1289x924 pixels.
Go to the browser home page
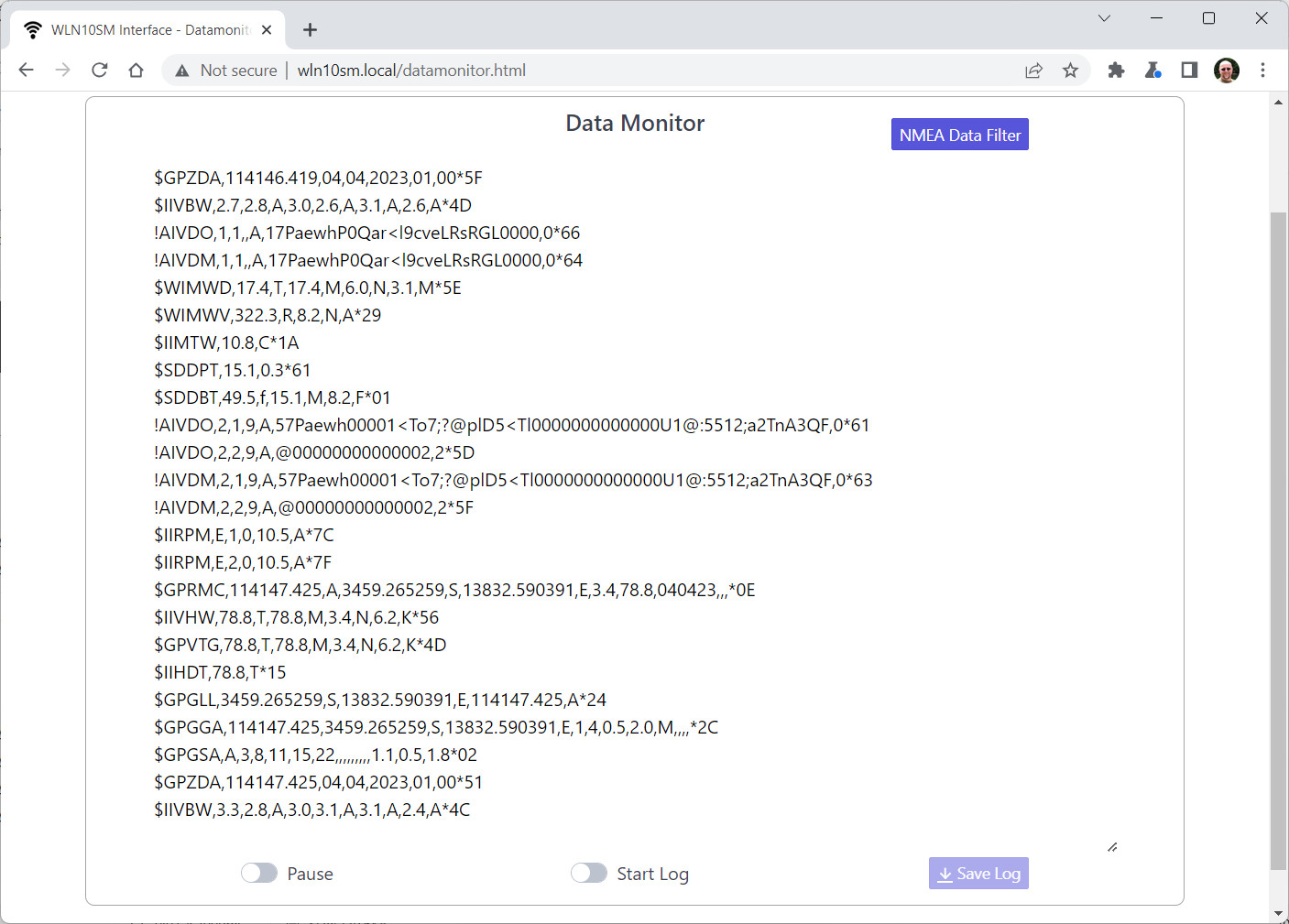click(137, 71)
